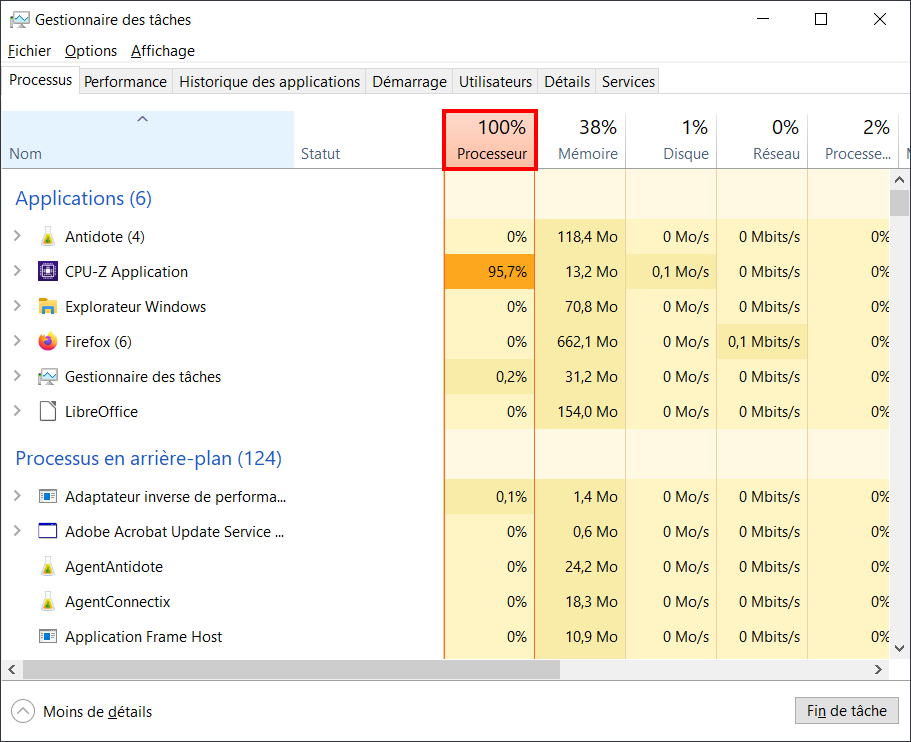Click the vertical scrollbar thumb

click(x=899, y=202)
